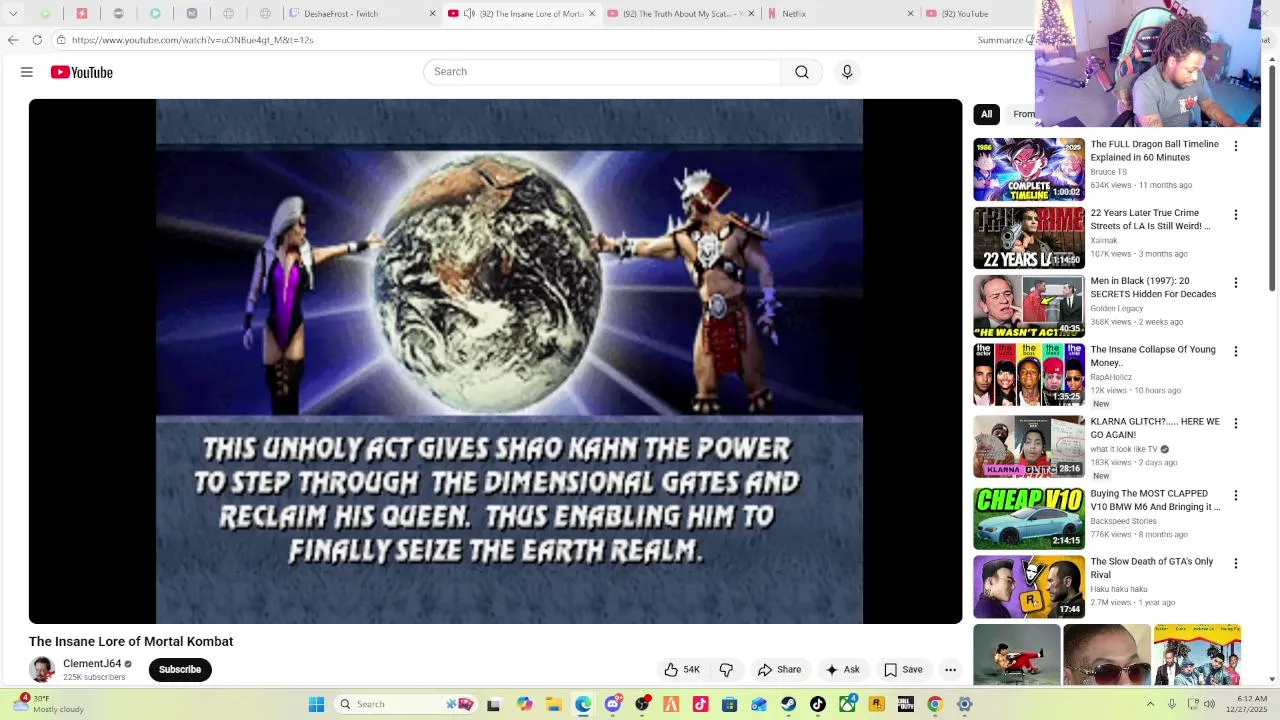The height and width of the screenshot is (720, 1280).
Task: Open ClementJ64 channel avatar
Action: coord(42,670)
